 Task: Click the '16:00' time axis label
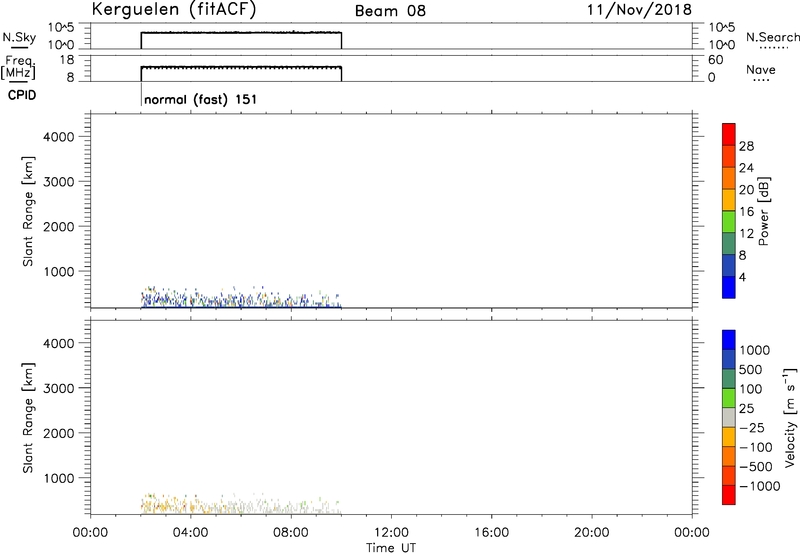click(491, 533)
